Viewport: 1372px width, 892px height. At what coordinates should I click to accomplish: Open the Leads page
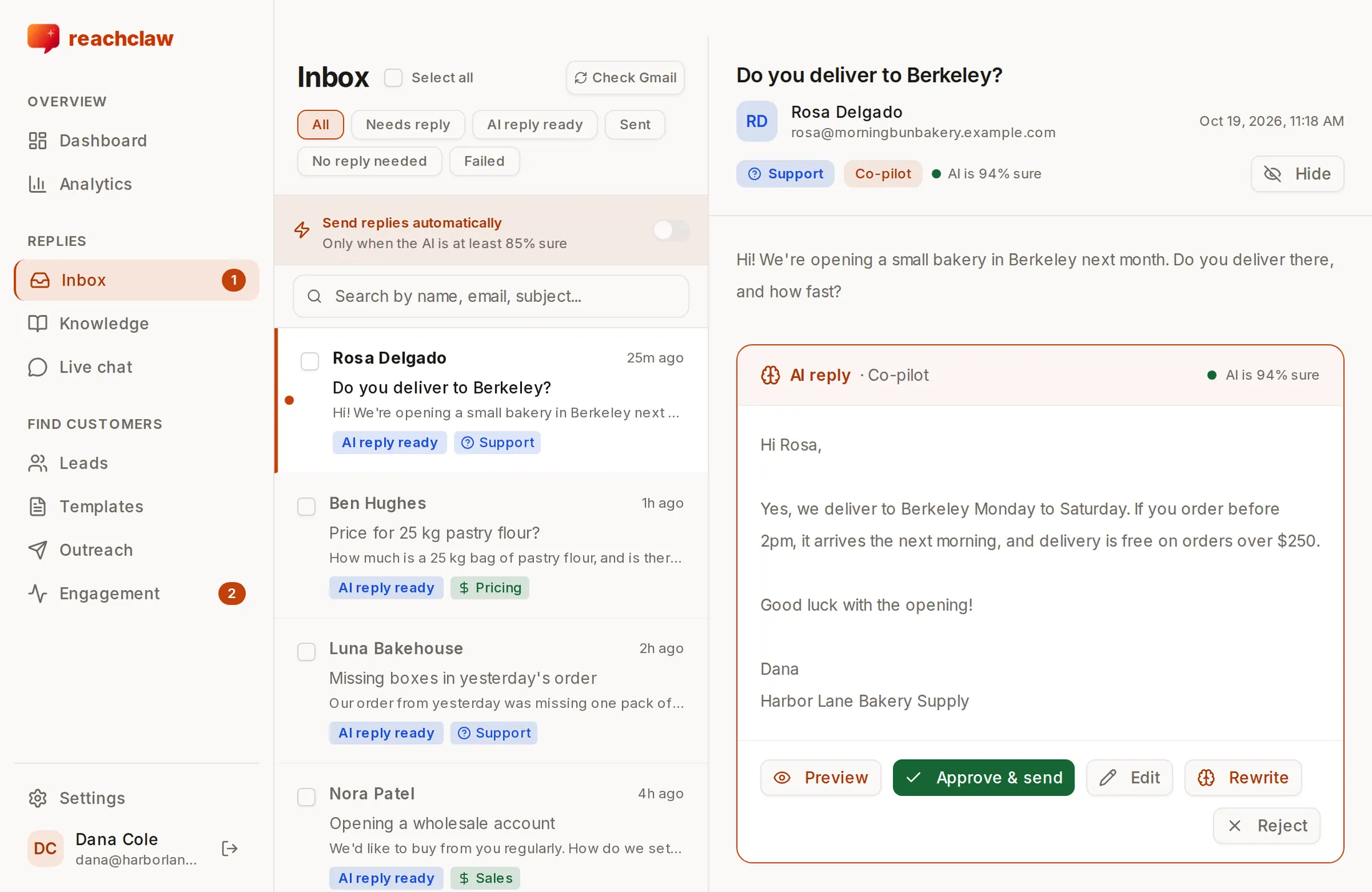pyautogui.click(x=136, y=463)
